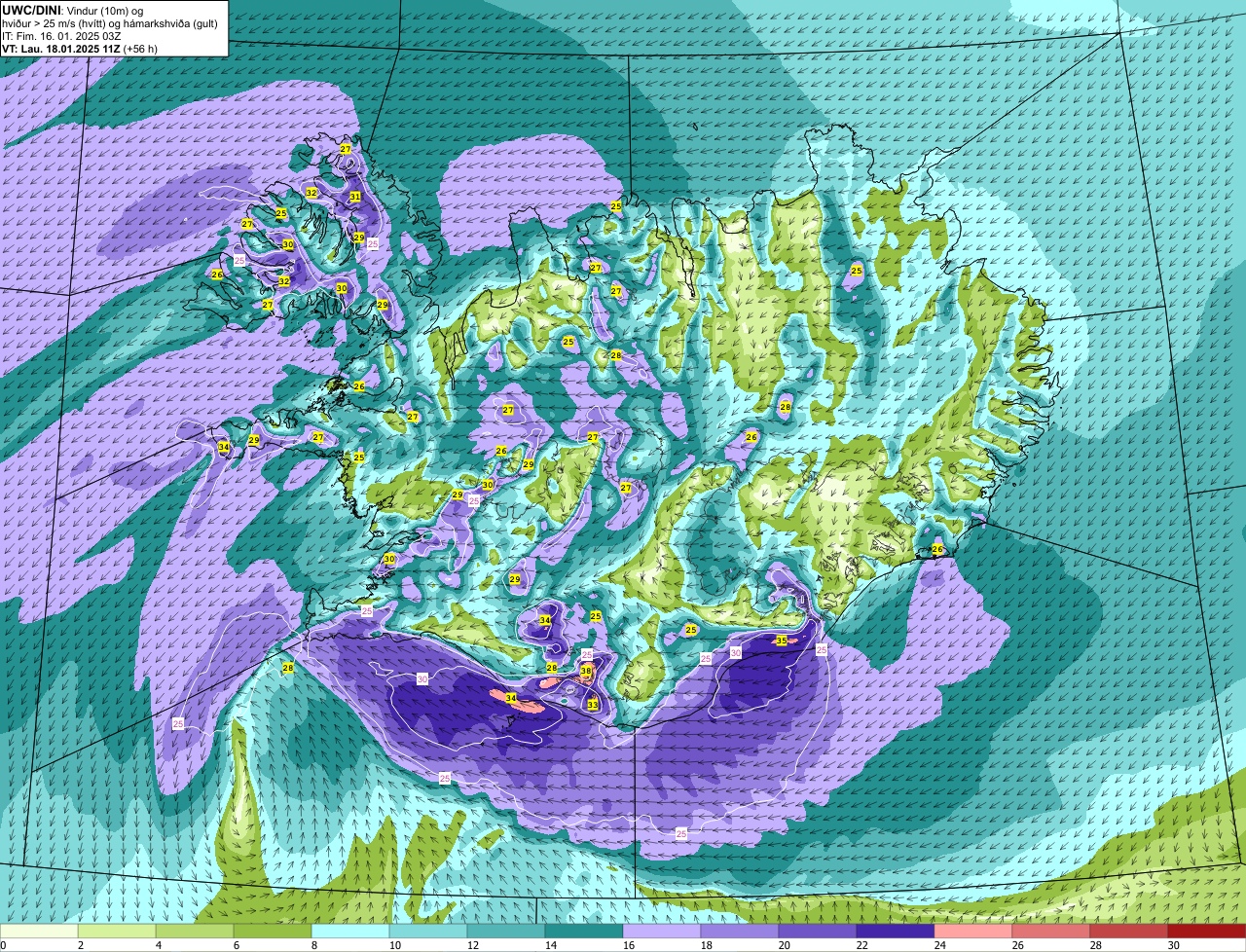Click the tick label '12' on the color scale

point(473,945)
